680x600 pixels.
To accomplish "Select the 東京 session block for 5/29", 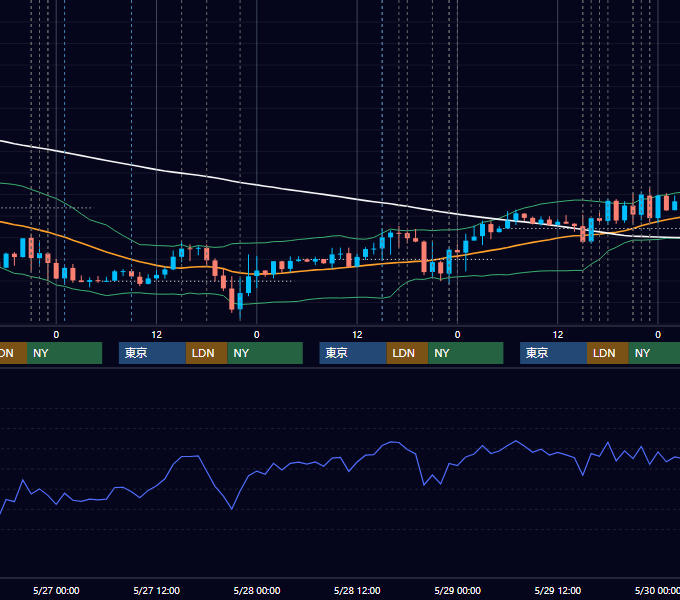I will [554, 353].
